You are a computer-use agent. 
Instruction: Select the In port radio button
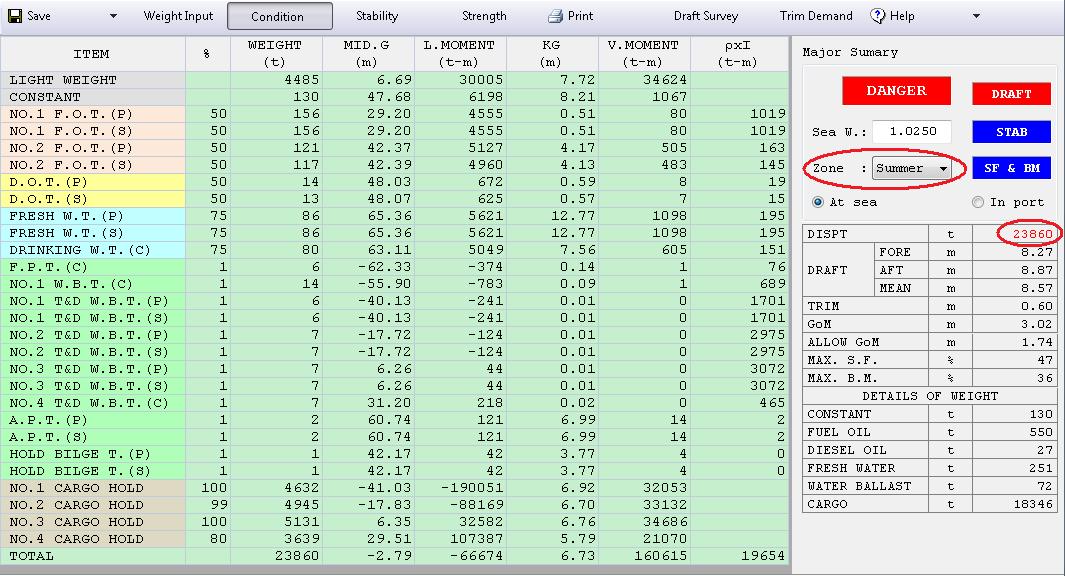point(978,202)
